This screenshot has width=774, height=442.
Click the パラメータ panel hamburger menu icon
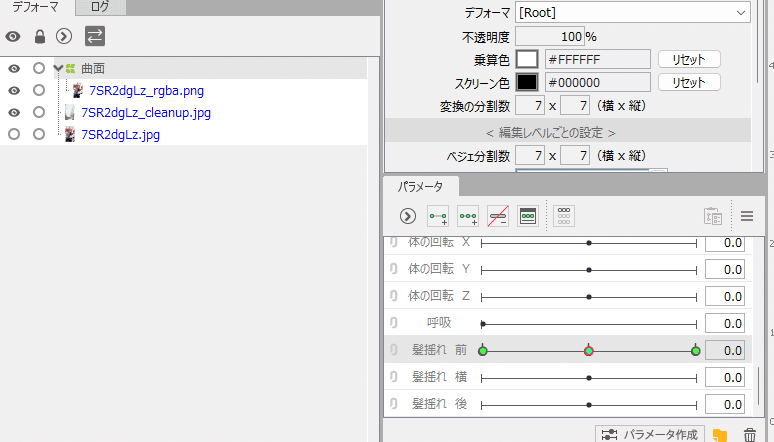tap(747, 216)
